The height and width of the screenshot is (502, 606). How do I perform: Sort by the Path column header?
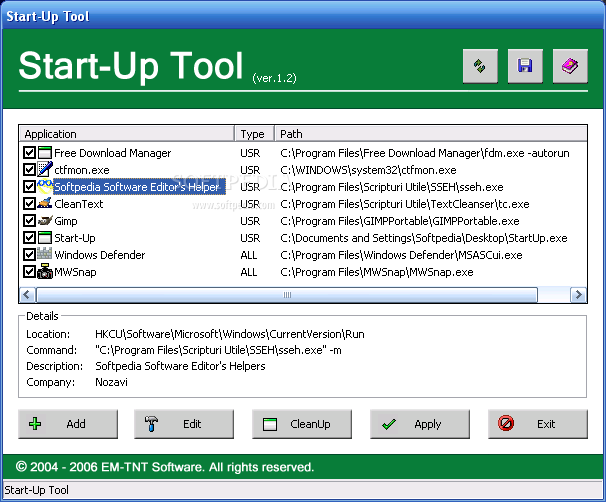(431, 134)
